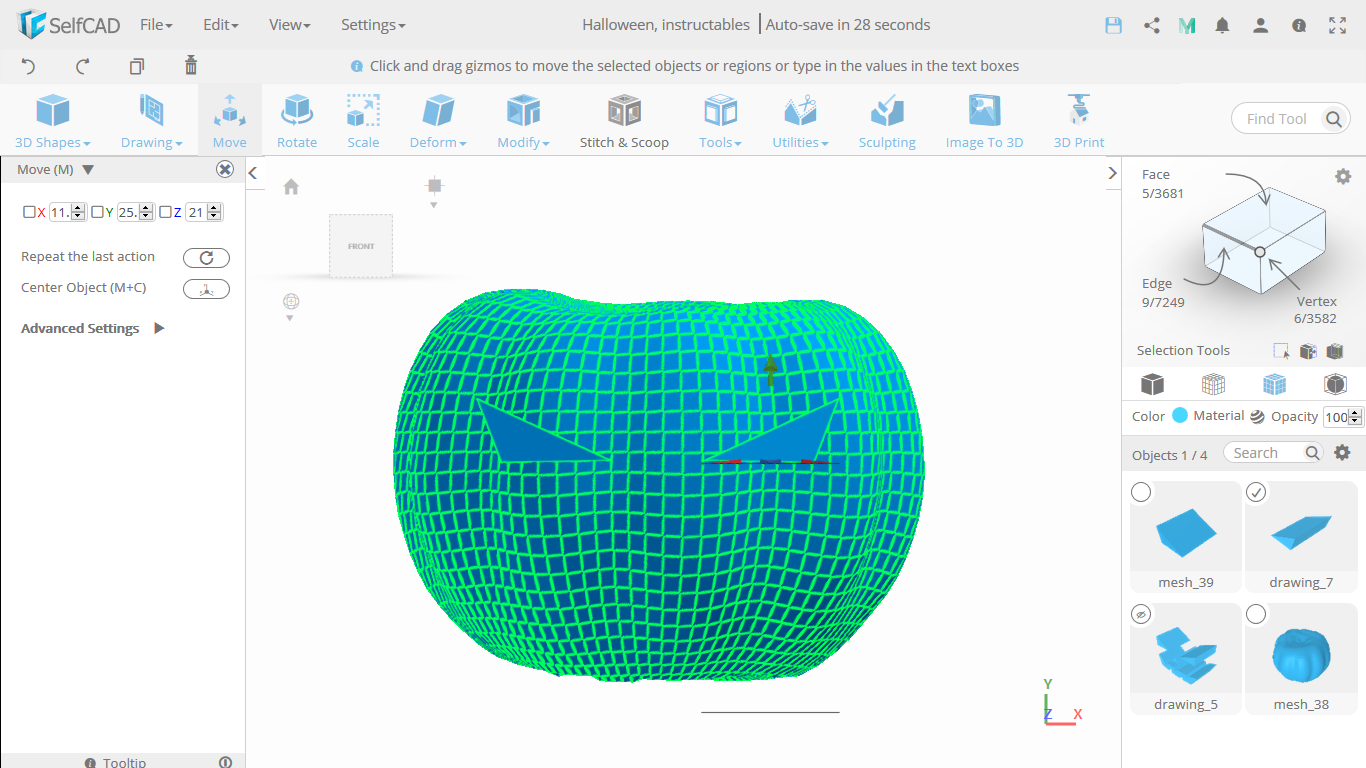
Task: Click the share icon
Action: [1151, 25]
